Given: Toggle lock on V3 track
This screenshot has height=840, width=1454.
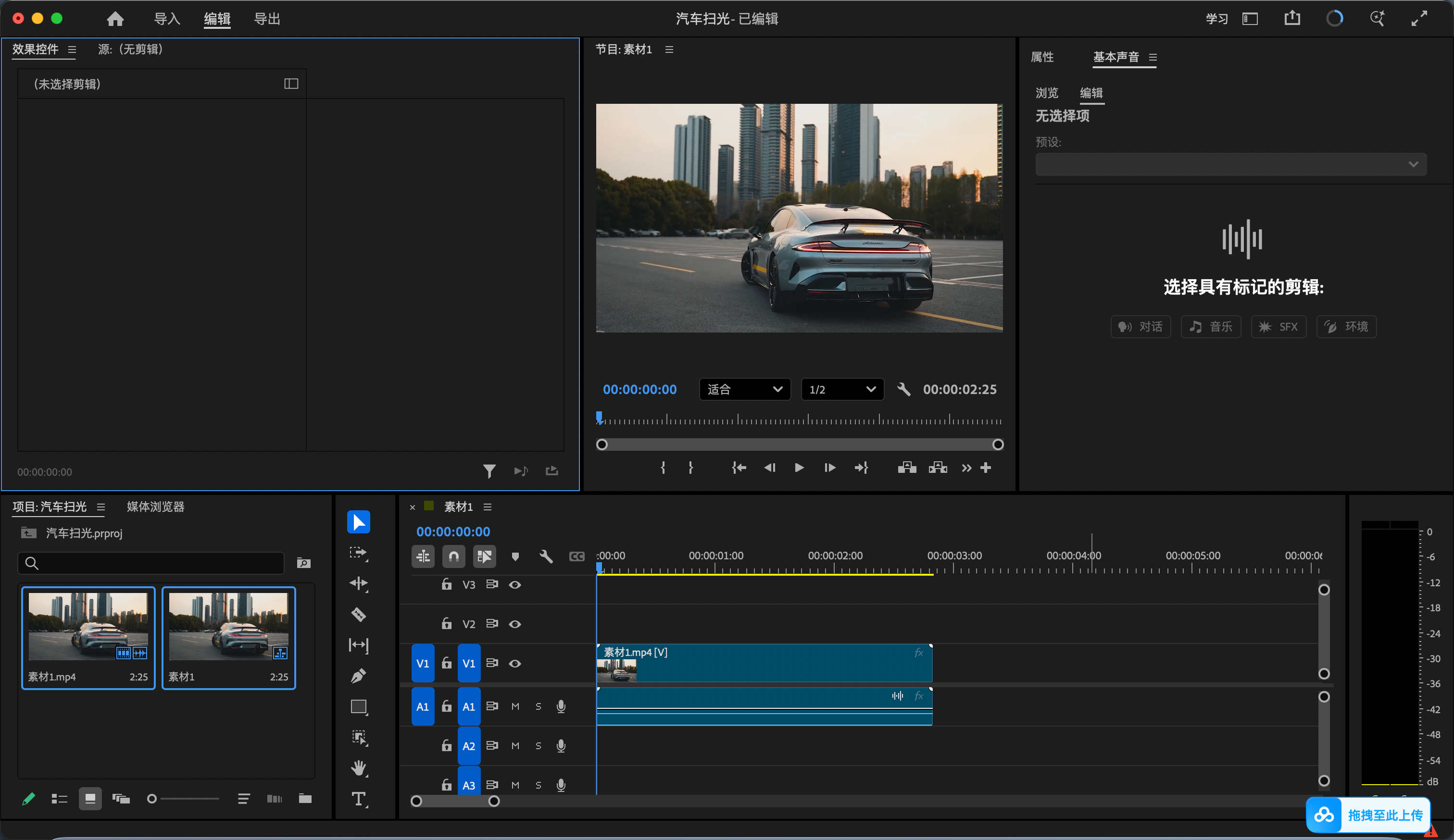Looking at the screenshot, I should pos(446,584).
